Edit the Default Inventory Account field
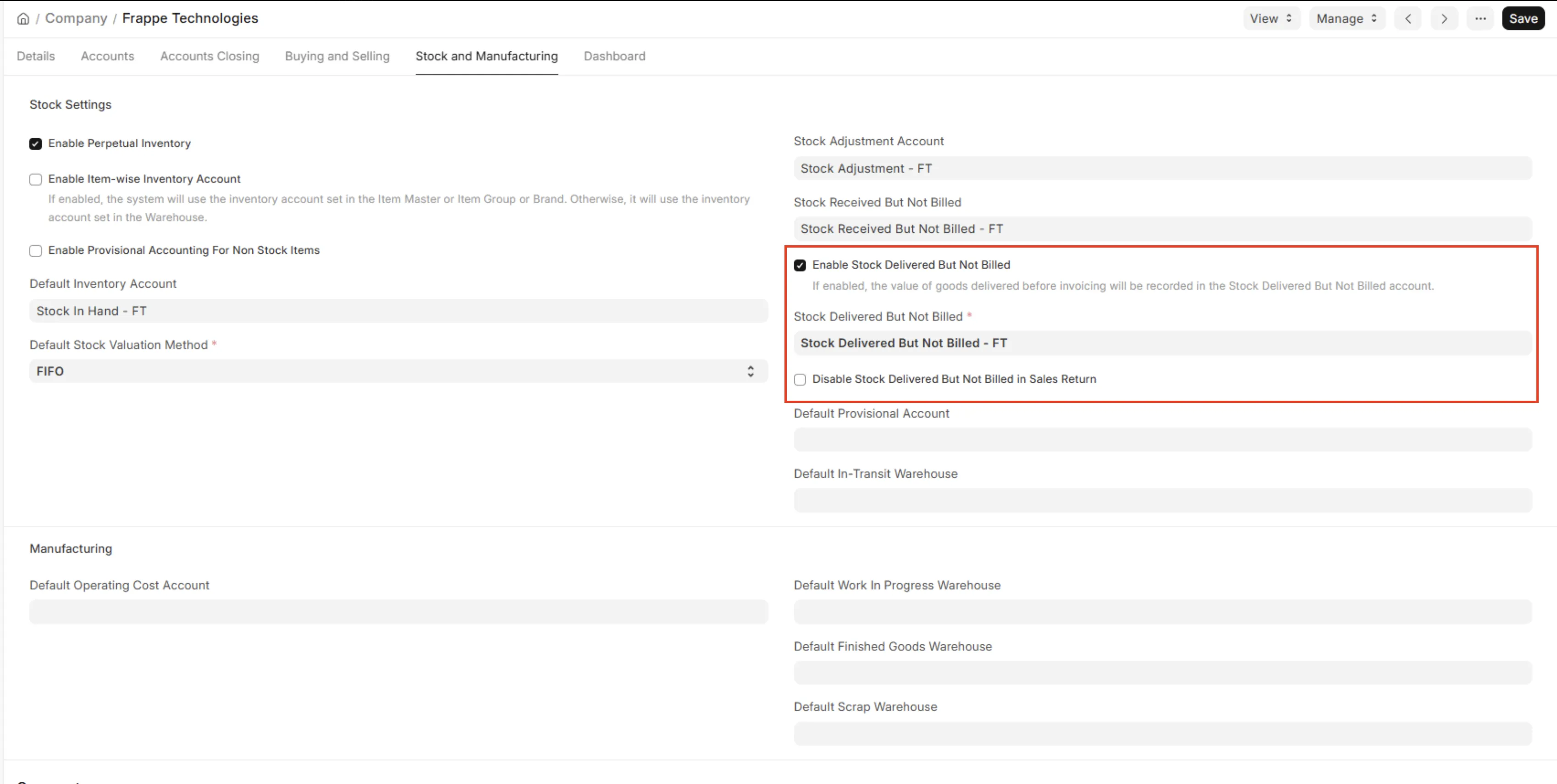 (x=399, y=311)
